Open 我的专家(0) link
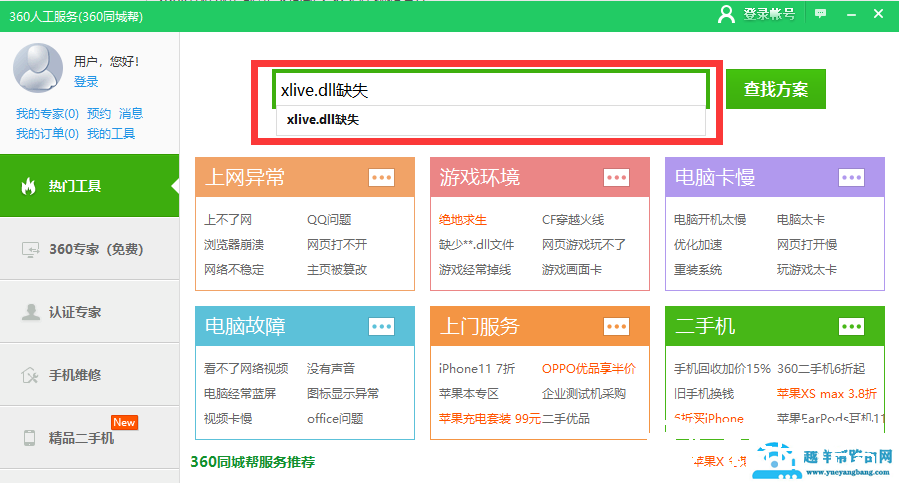The width and height of the screenshot is (899, 483). 47,114
